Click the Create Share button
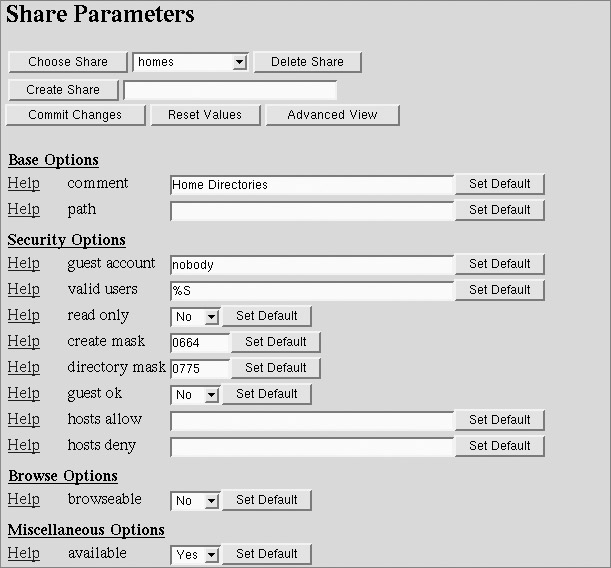Viewport: 611px width, 568px height. (63, 90)
